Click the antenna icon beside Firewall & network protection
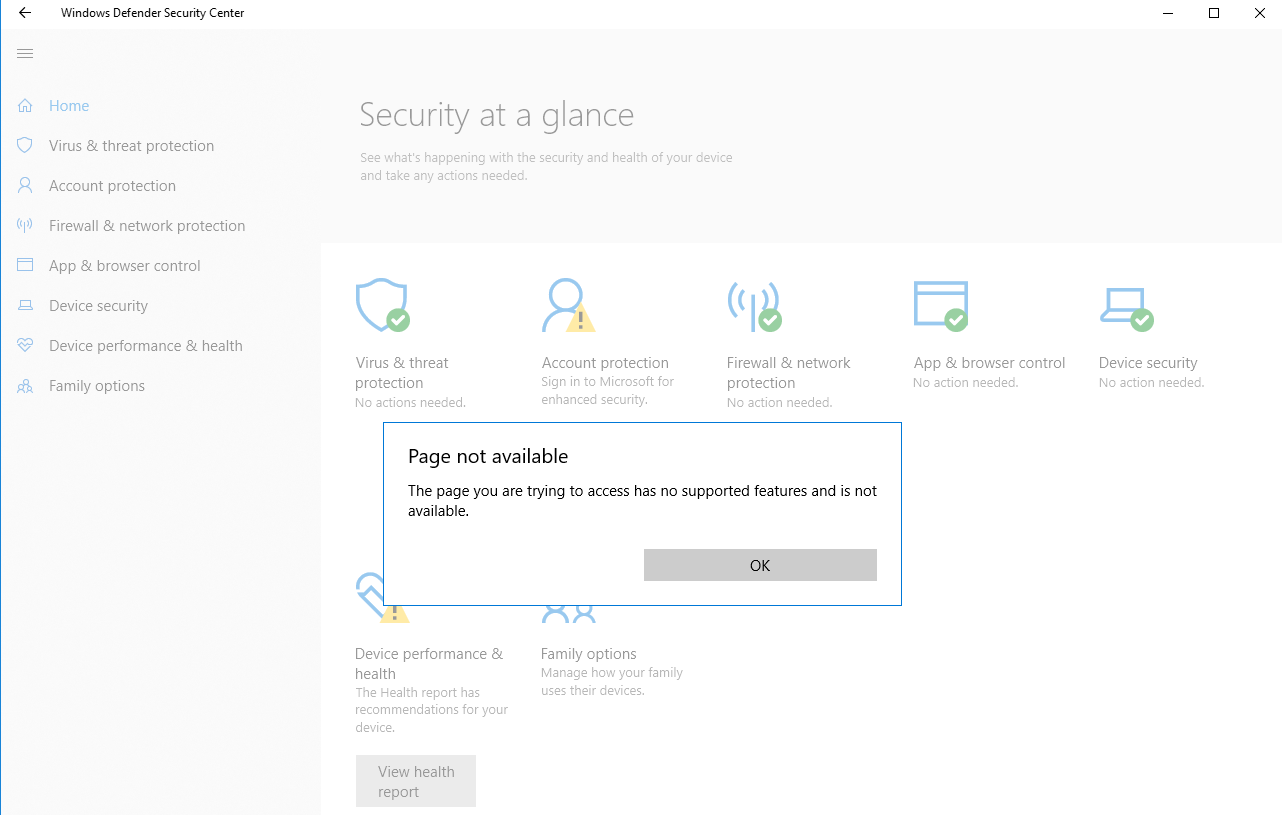 (25, 225)
